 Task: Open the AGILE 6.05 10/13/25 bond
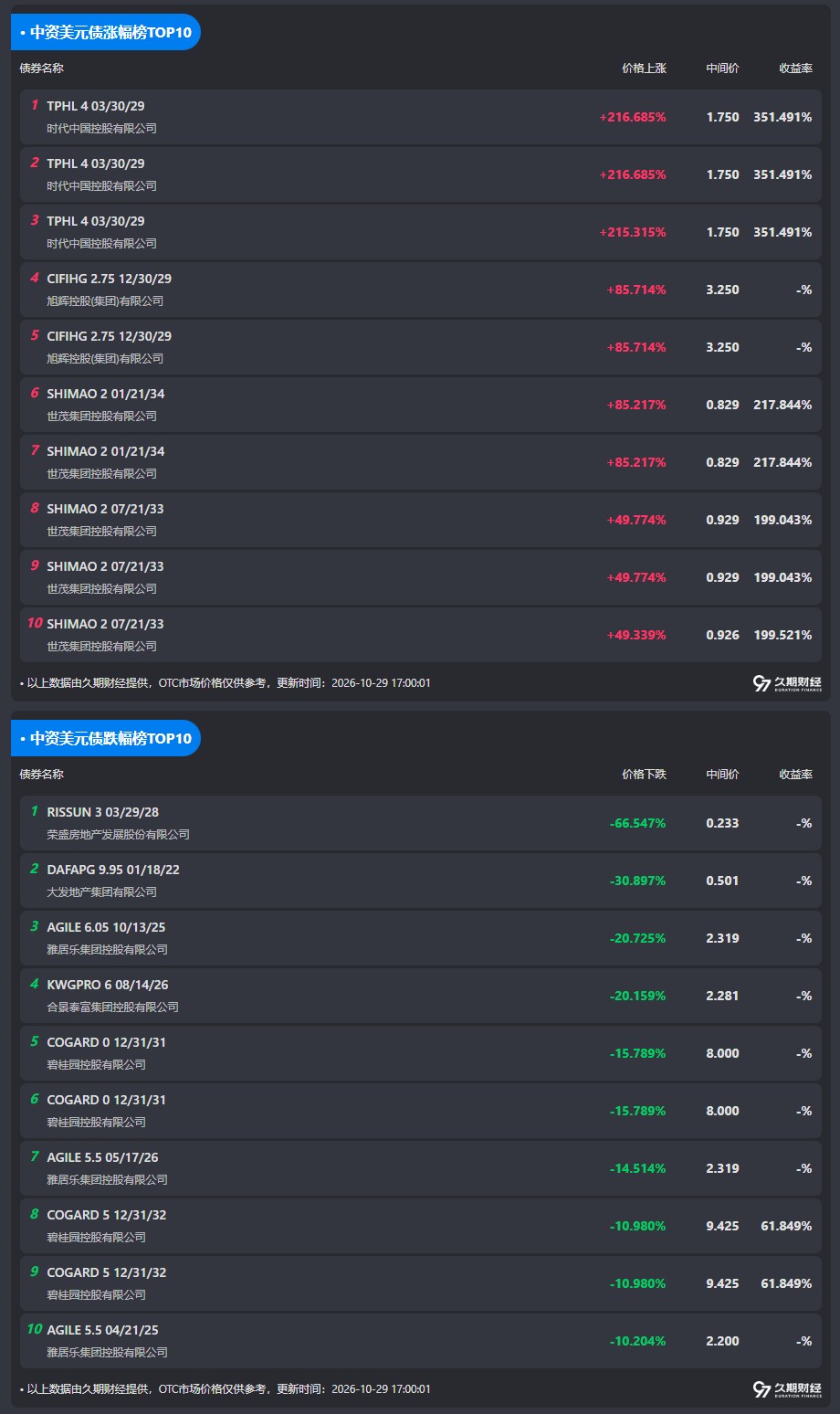pos(421,938)
